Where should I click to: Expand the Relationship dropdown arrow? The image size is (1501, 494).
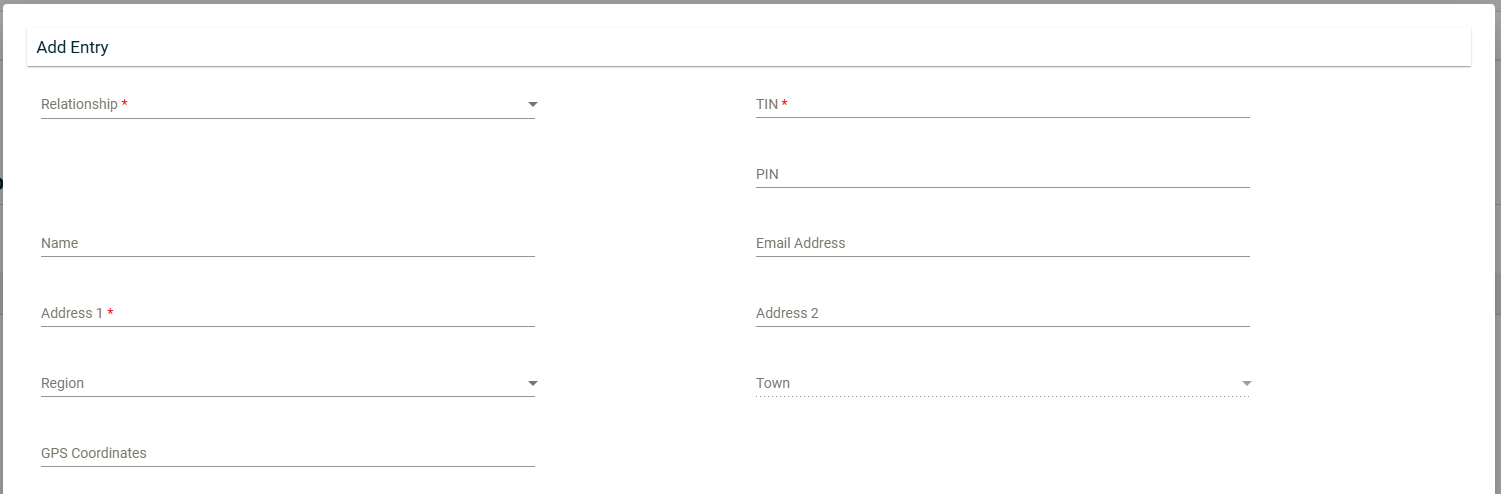533,104
